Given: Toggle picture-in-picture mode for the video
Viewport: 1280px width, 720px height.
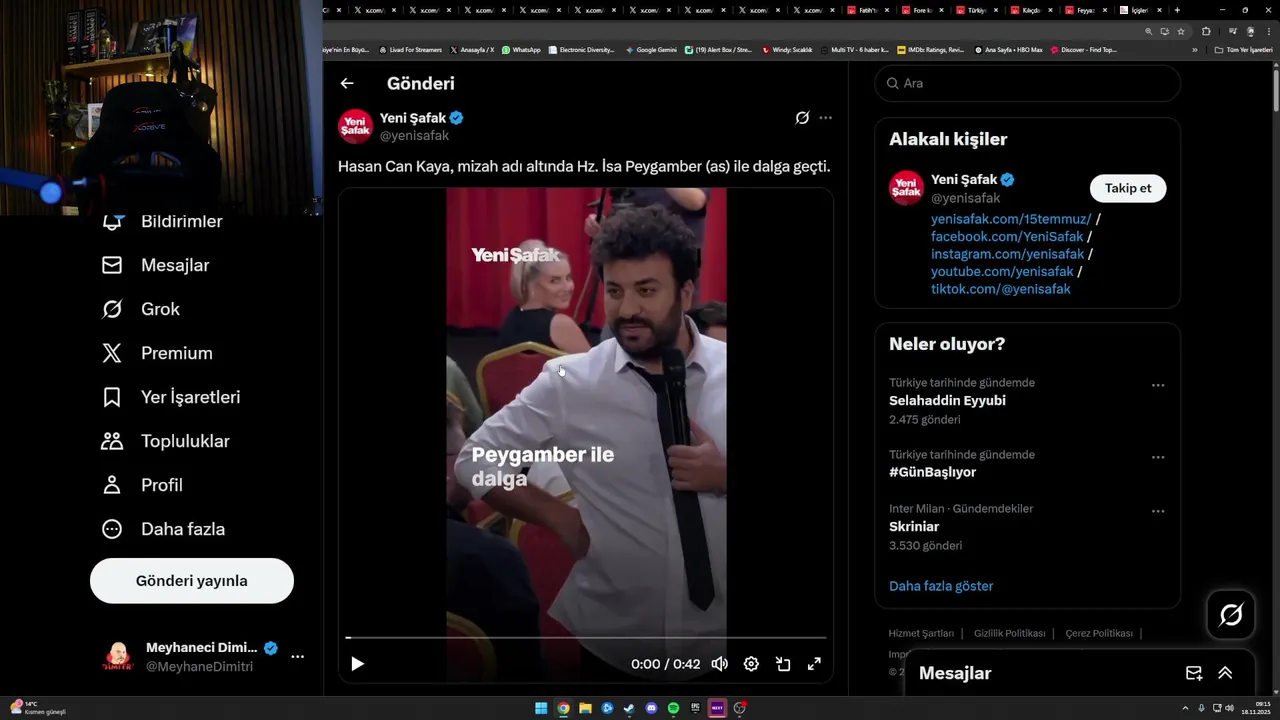Looking at the screenshot, I should 783,664.
